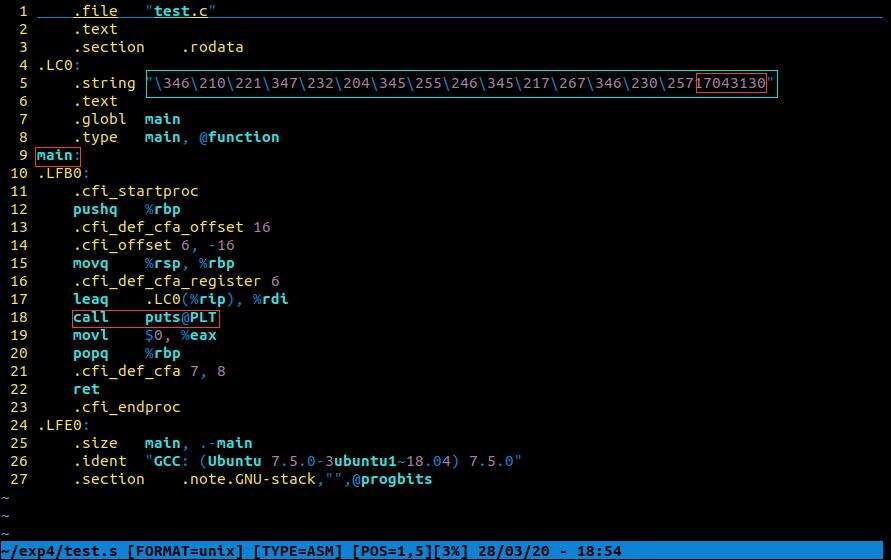Click the ret instruction on line 22
Screen dimensions: 891x560
click(x=86, y=389)
